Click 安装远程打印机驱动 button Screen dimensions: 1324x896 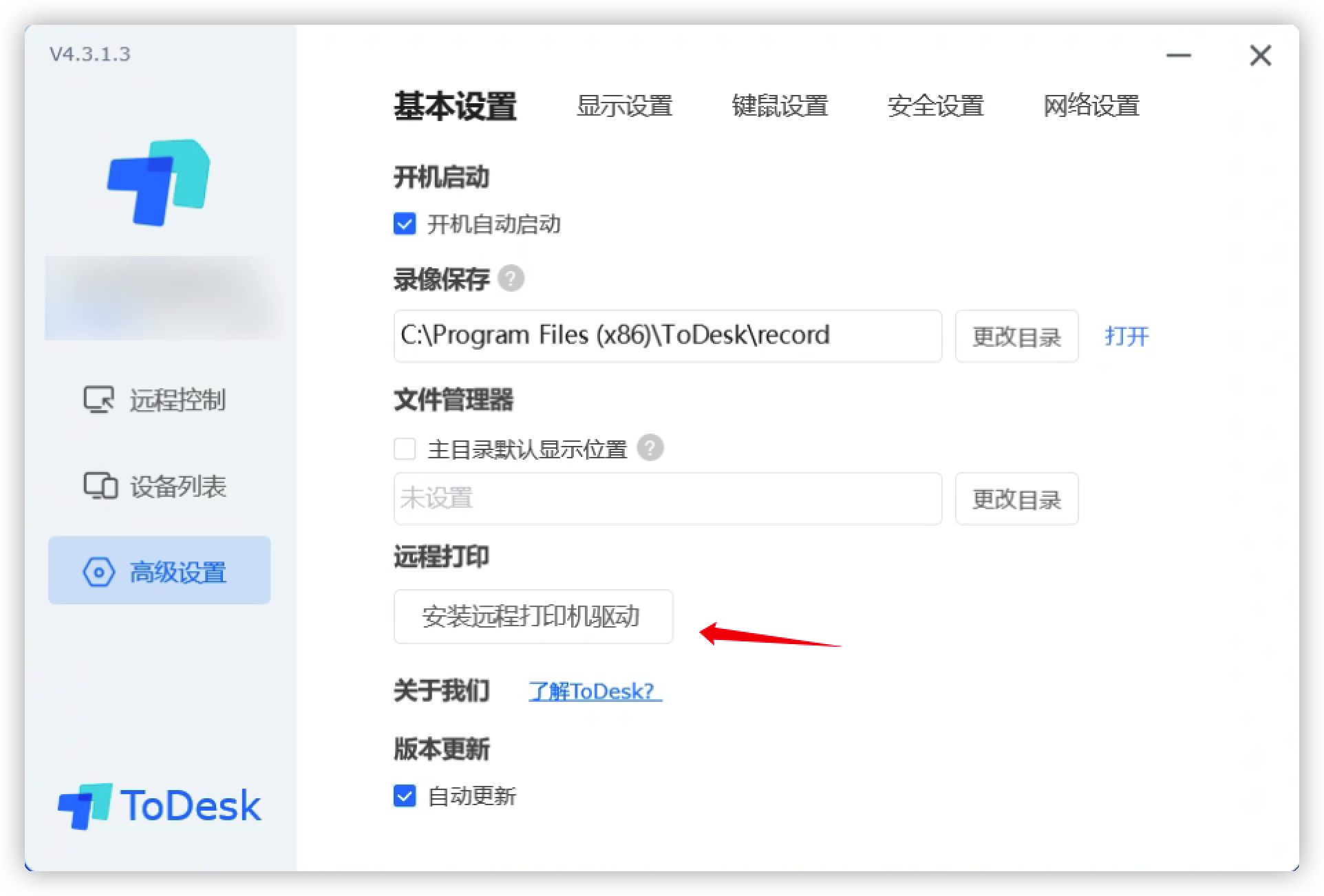pyautogui.click(x=533, y=617)
